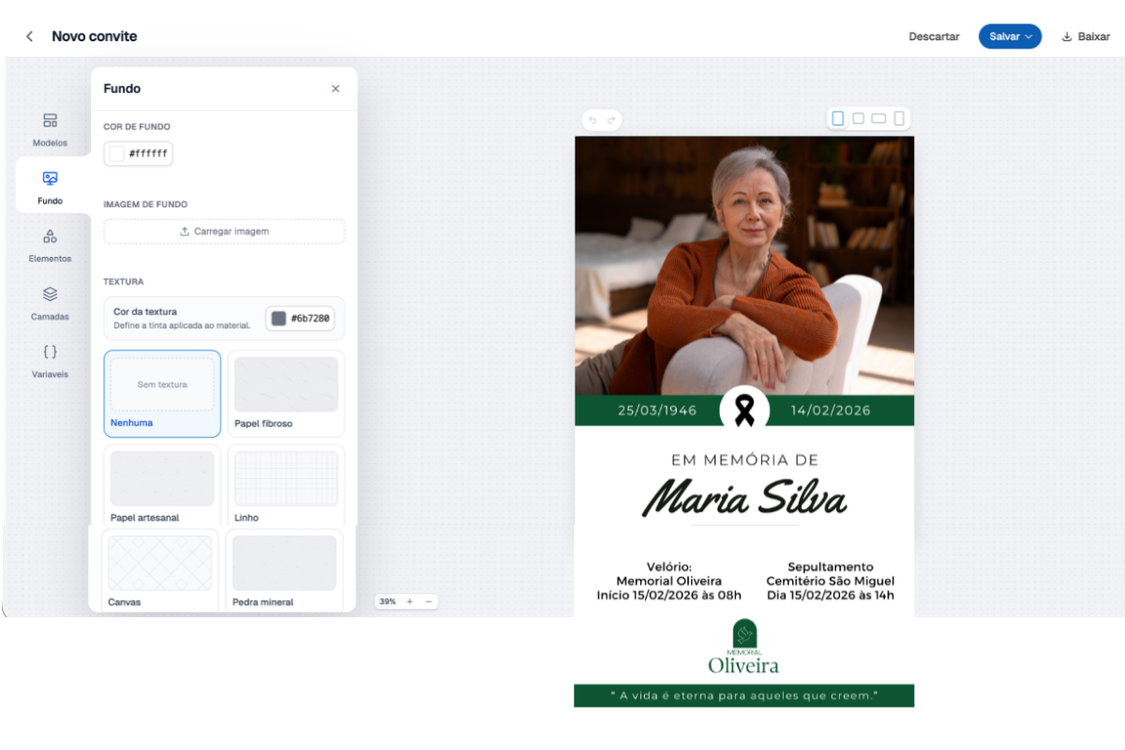Zoom out with the minus icon

[x=428, y=601]
